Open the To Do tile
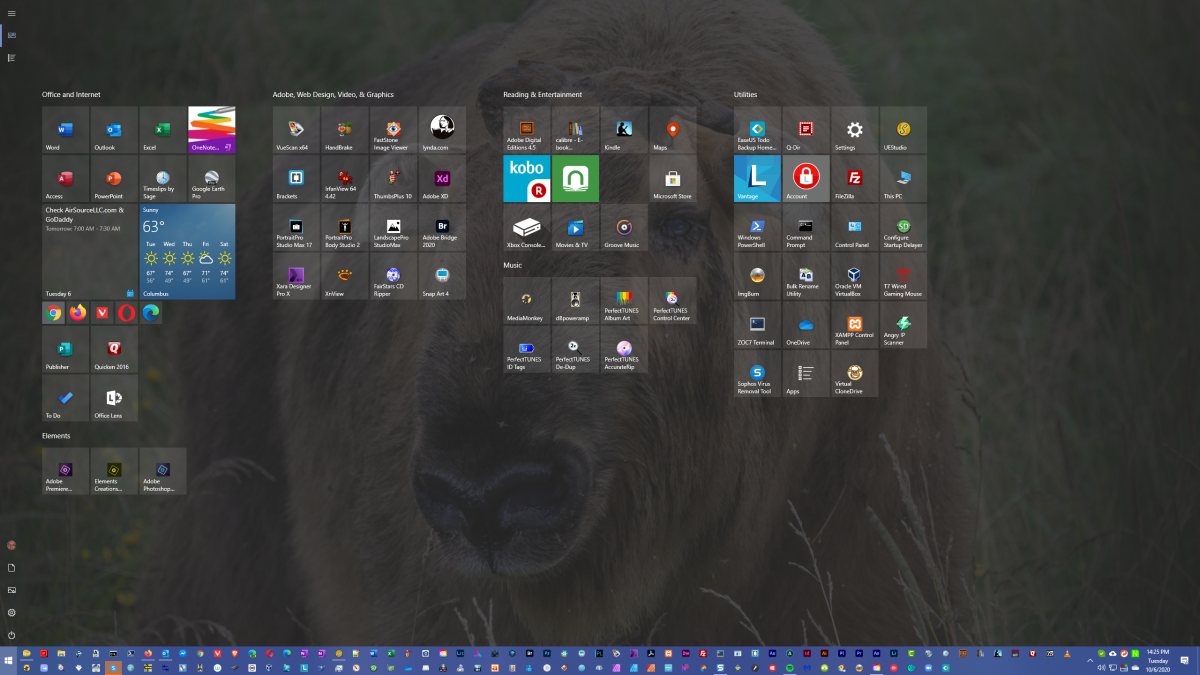 [x=65, y=399]
